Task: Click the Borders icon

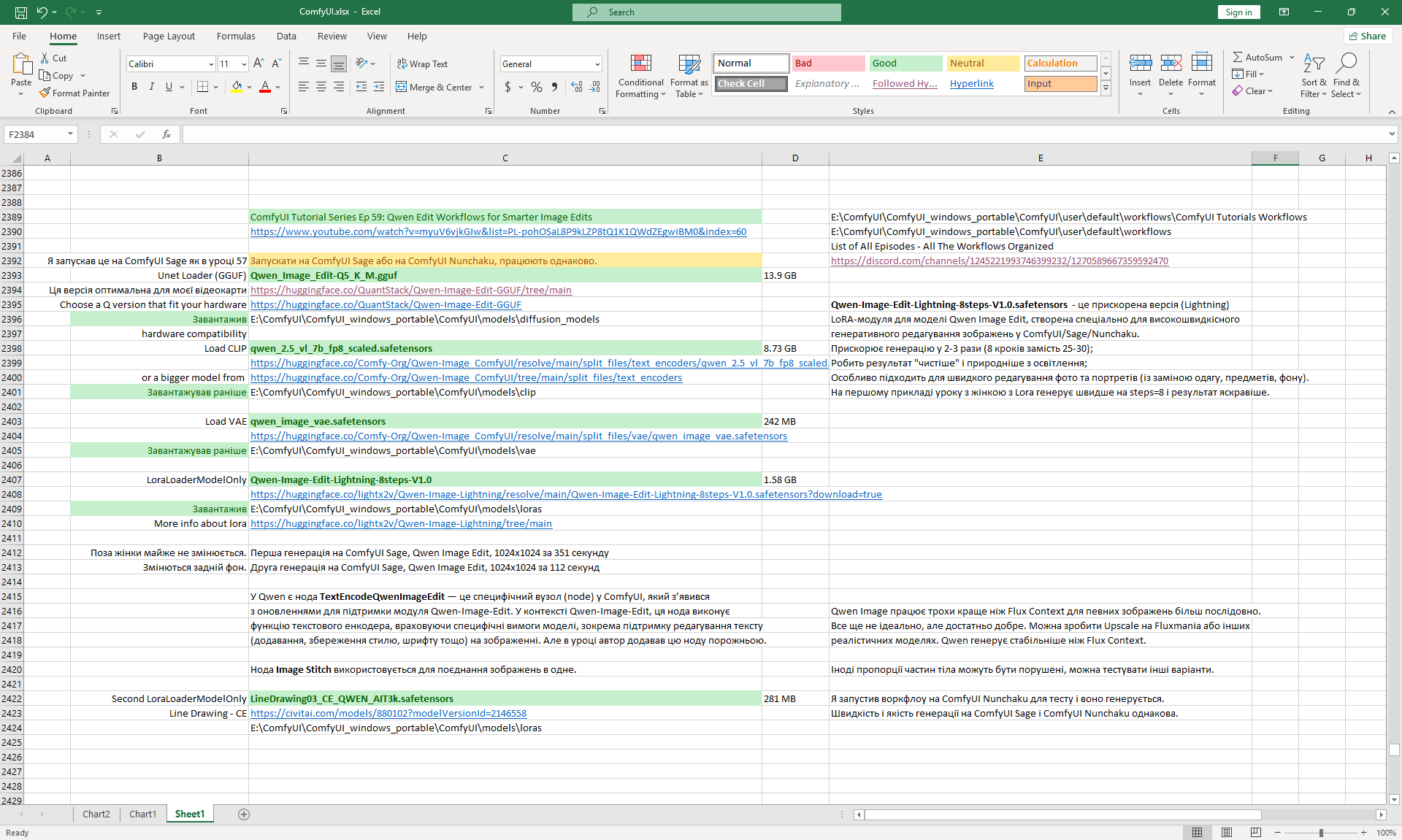Action: pos(203,87)
